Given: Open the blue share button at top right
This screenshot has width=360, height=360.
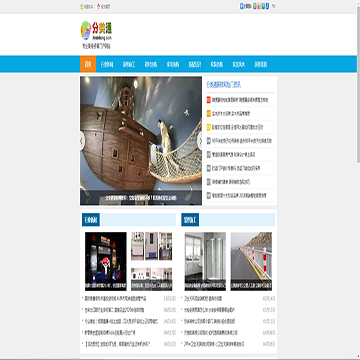Looking at the screenshot, I should tap(246, 6).
